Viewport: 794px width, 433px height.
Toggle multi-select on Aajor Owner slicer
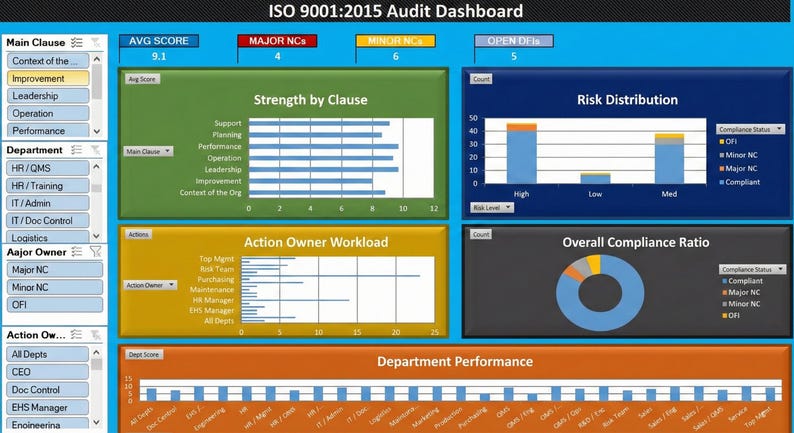coord(76,252)
